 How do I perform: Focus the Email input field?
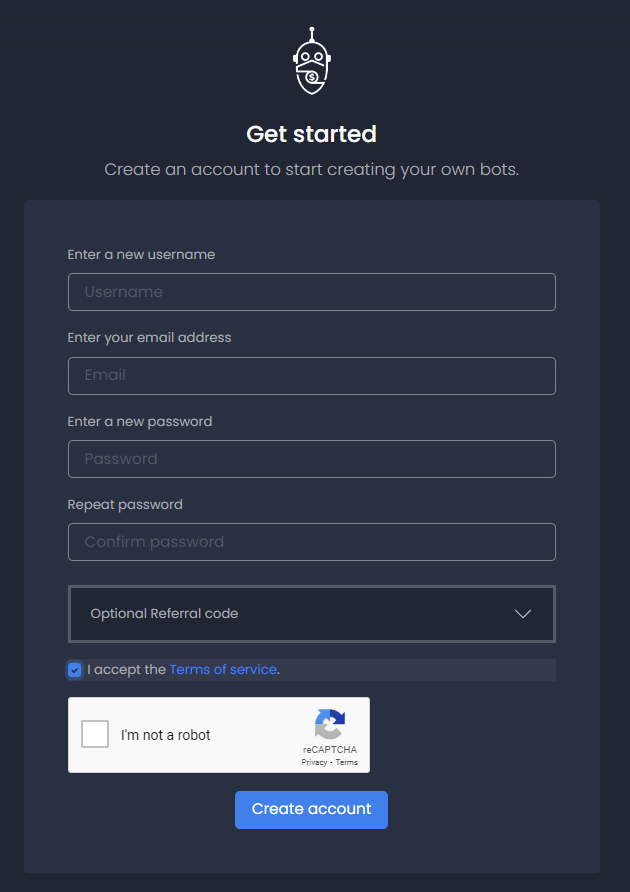click(312, 375)
